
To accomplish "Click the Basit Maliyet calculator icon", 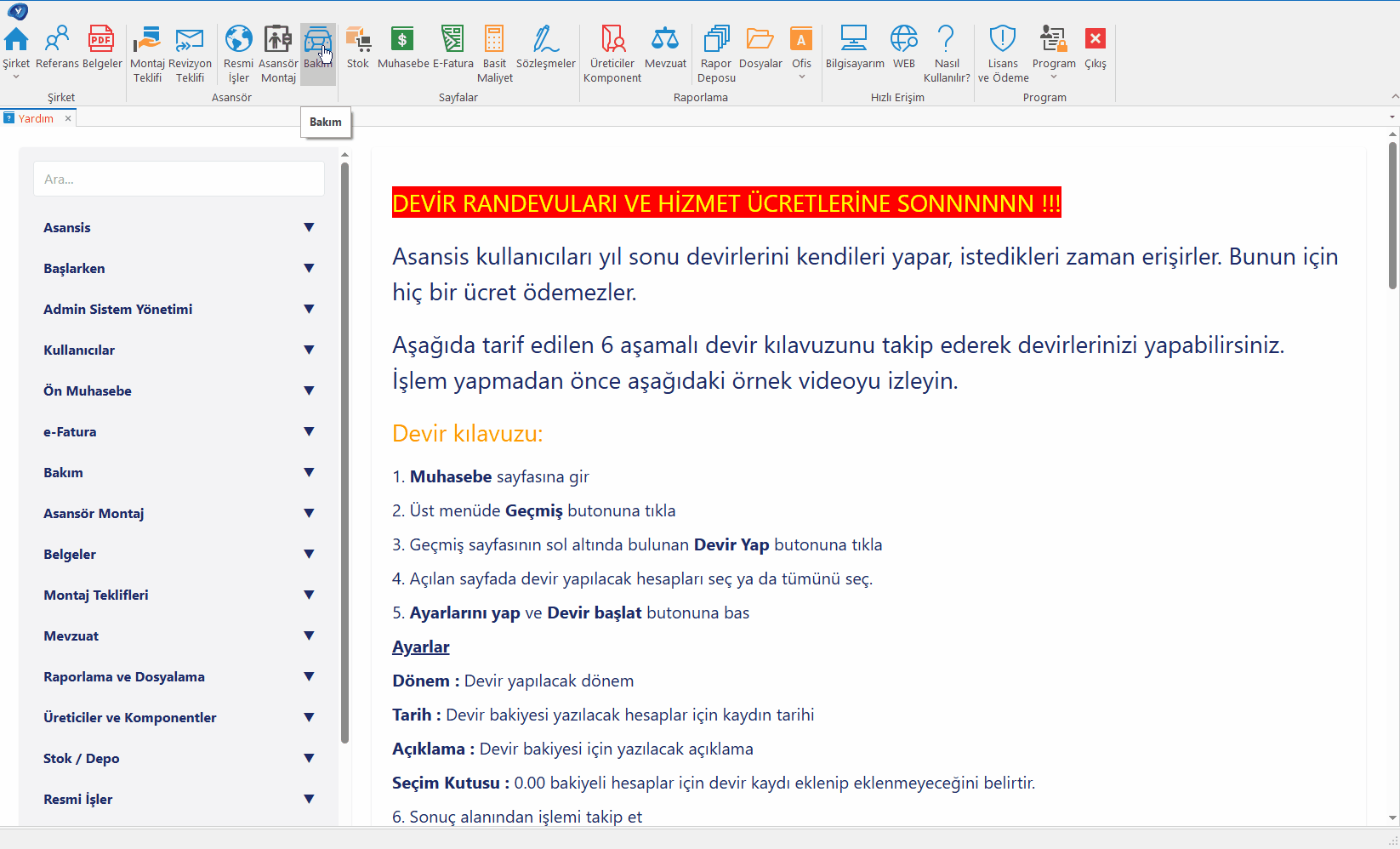I will [x=494, y=40].
